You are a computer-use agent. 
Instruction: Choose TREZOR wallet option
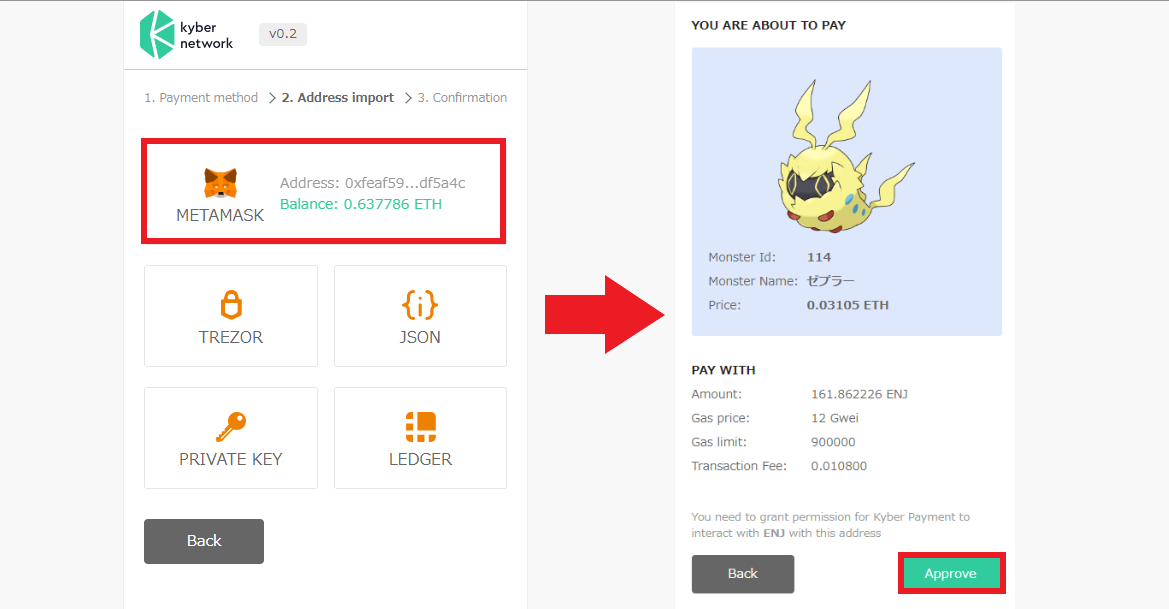tap(231, 316)
